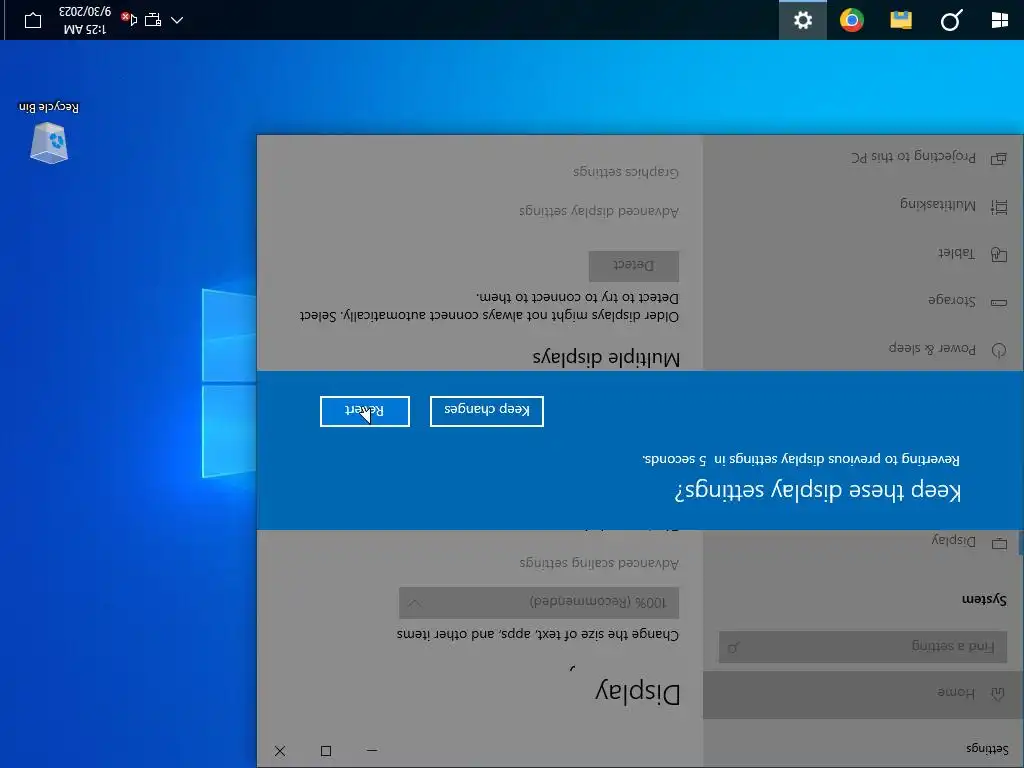Close the Settings window
This screenshot has height=768, width=1024.
pos(280,750)
